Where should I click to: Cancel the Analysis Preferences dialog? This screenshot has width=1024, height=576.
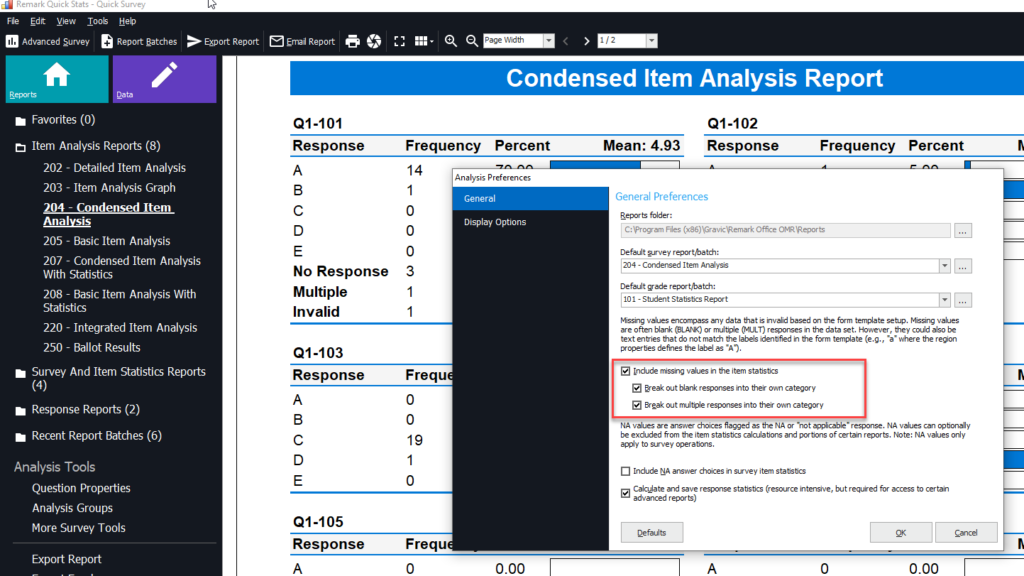click(966, 532)
